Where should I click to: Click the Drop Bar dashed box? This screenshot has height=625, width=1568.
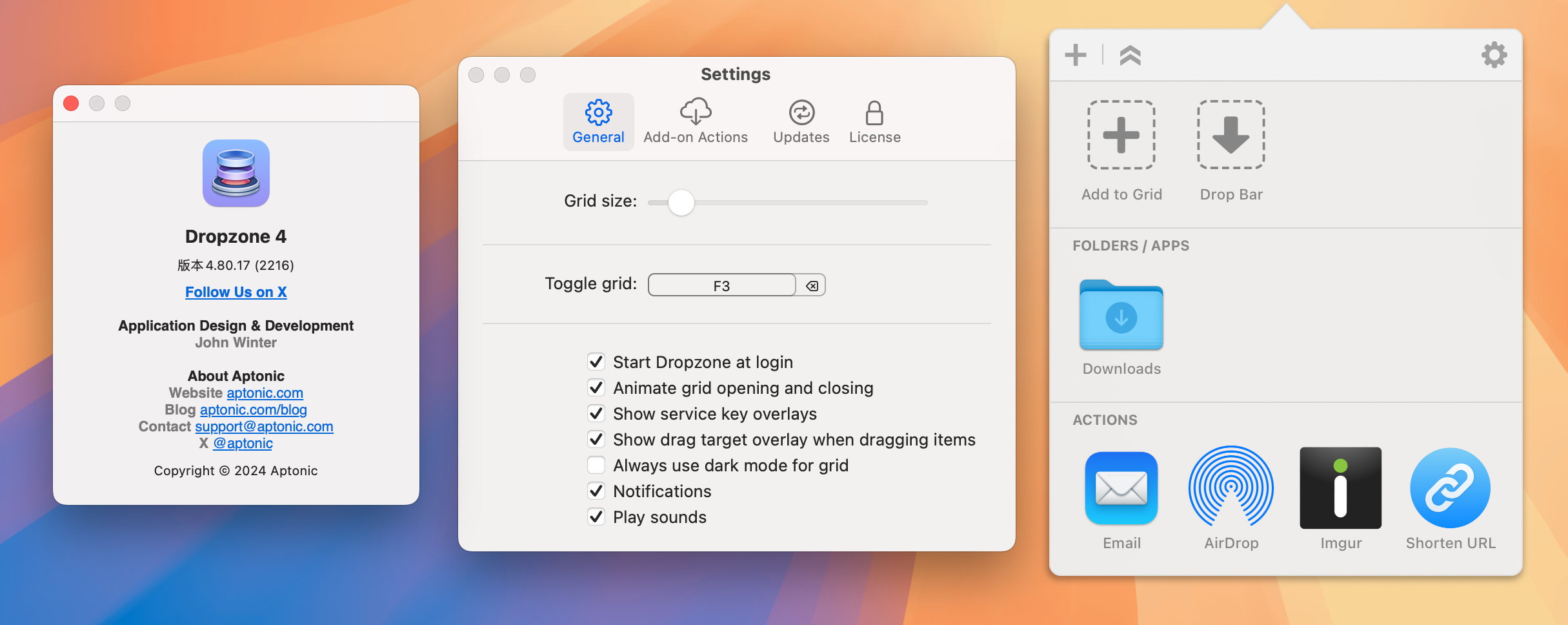(1231, 135)
